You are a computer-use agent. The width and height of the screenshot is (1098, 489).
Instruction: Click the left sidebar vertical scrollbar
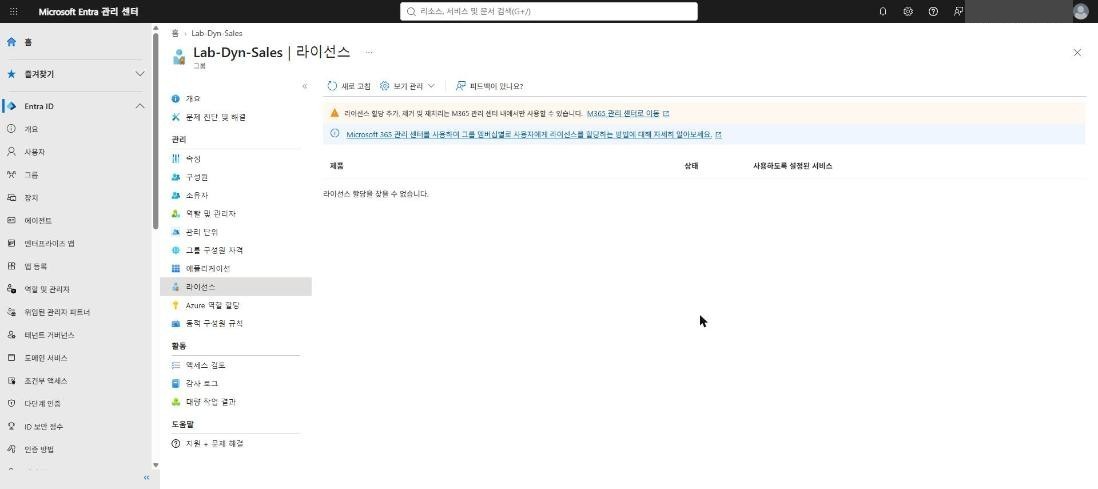[155, 130]
